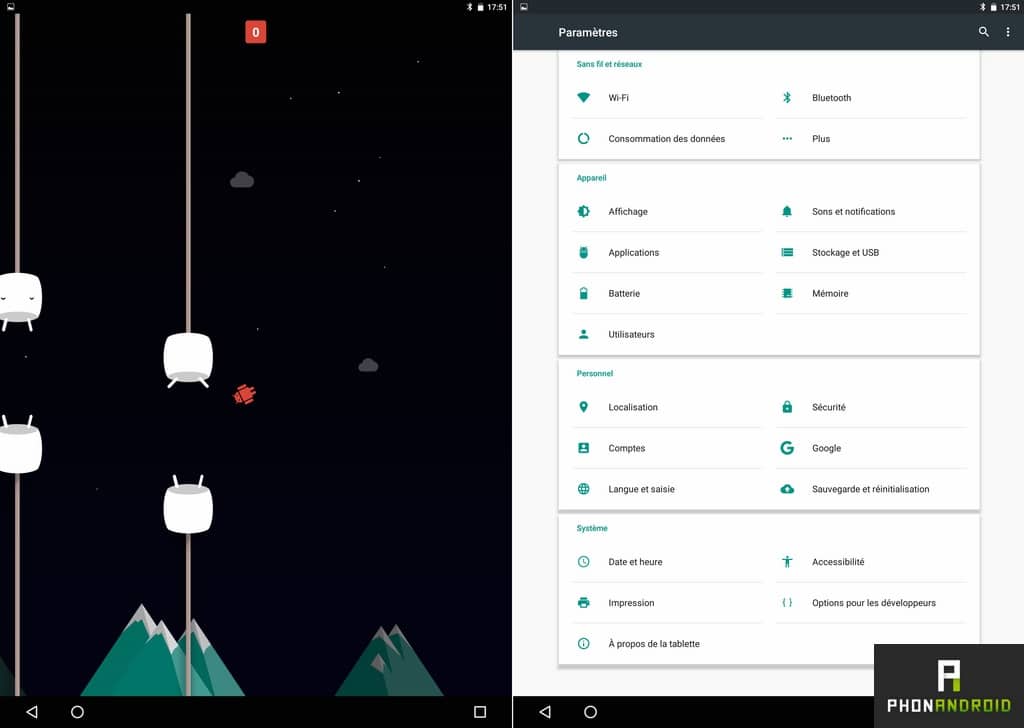
Task: Tap the Google G logo icon
Action: (787, 448)
